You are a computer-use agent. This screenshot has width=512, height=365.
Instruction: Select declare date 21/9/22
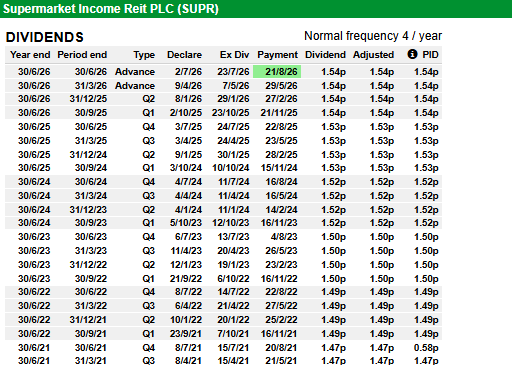186,279
